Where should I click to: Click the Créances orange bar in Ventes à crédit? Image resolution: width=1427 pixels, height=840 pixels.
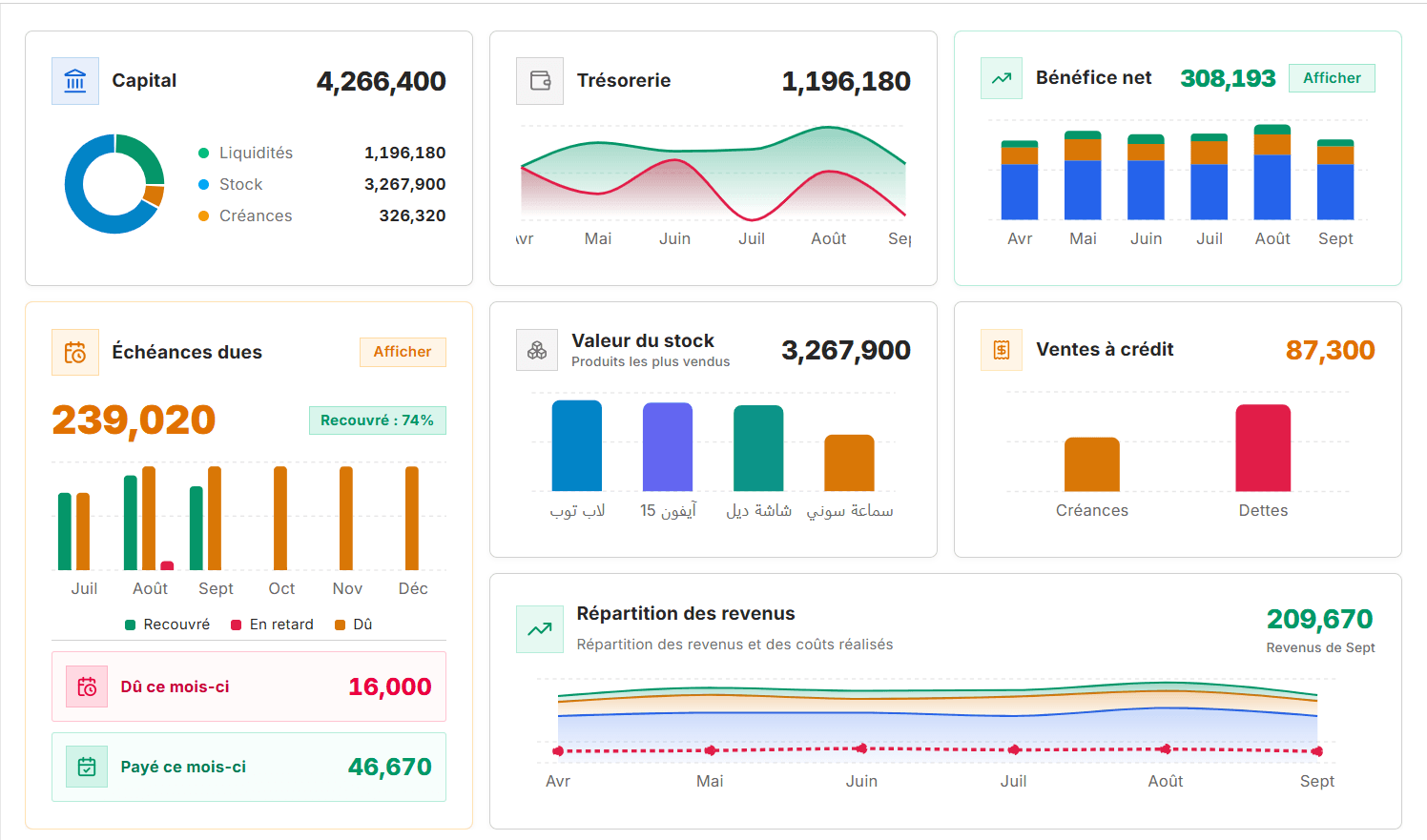pyautogui.click(x=1092, y=464)
